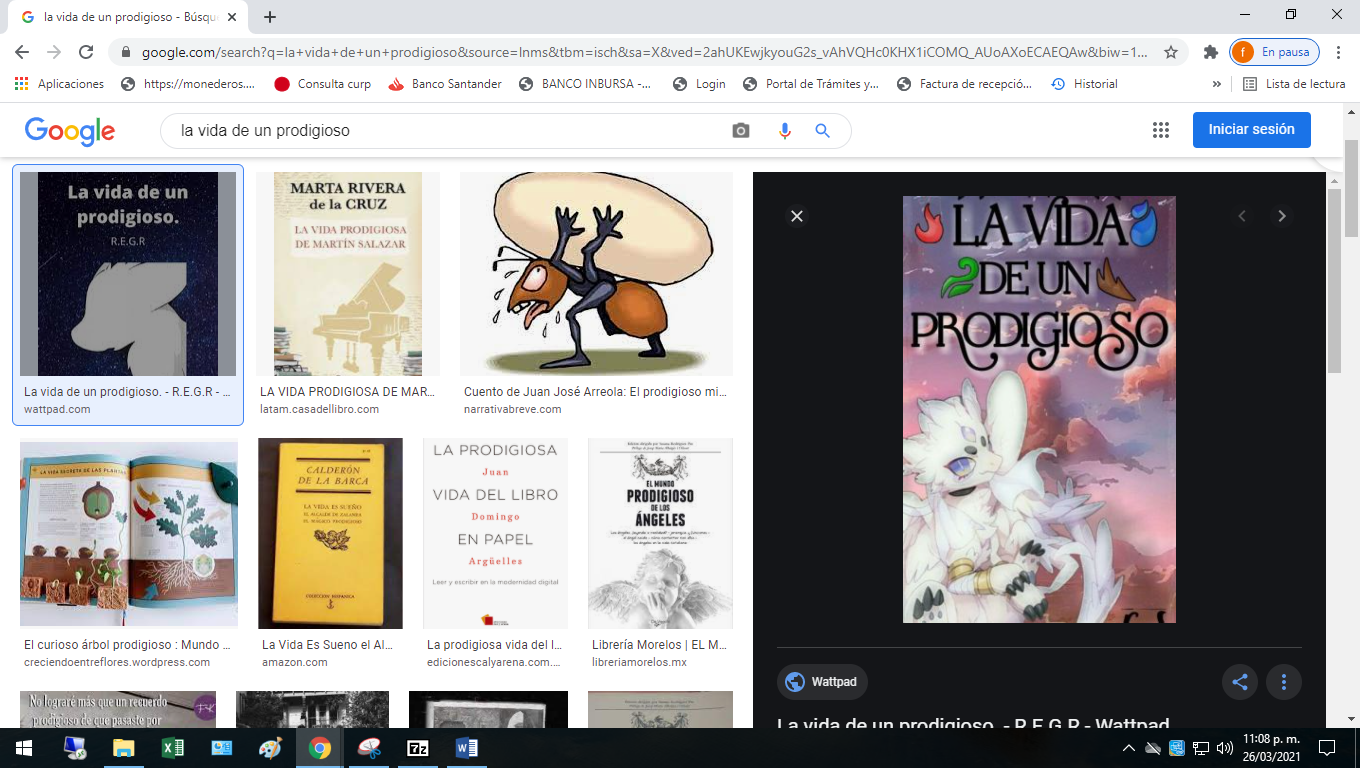Open the ant carrying egg cartoon thumbnail
This screenshot has width=1360, height=768.
[596, 274]
